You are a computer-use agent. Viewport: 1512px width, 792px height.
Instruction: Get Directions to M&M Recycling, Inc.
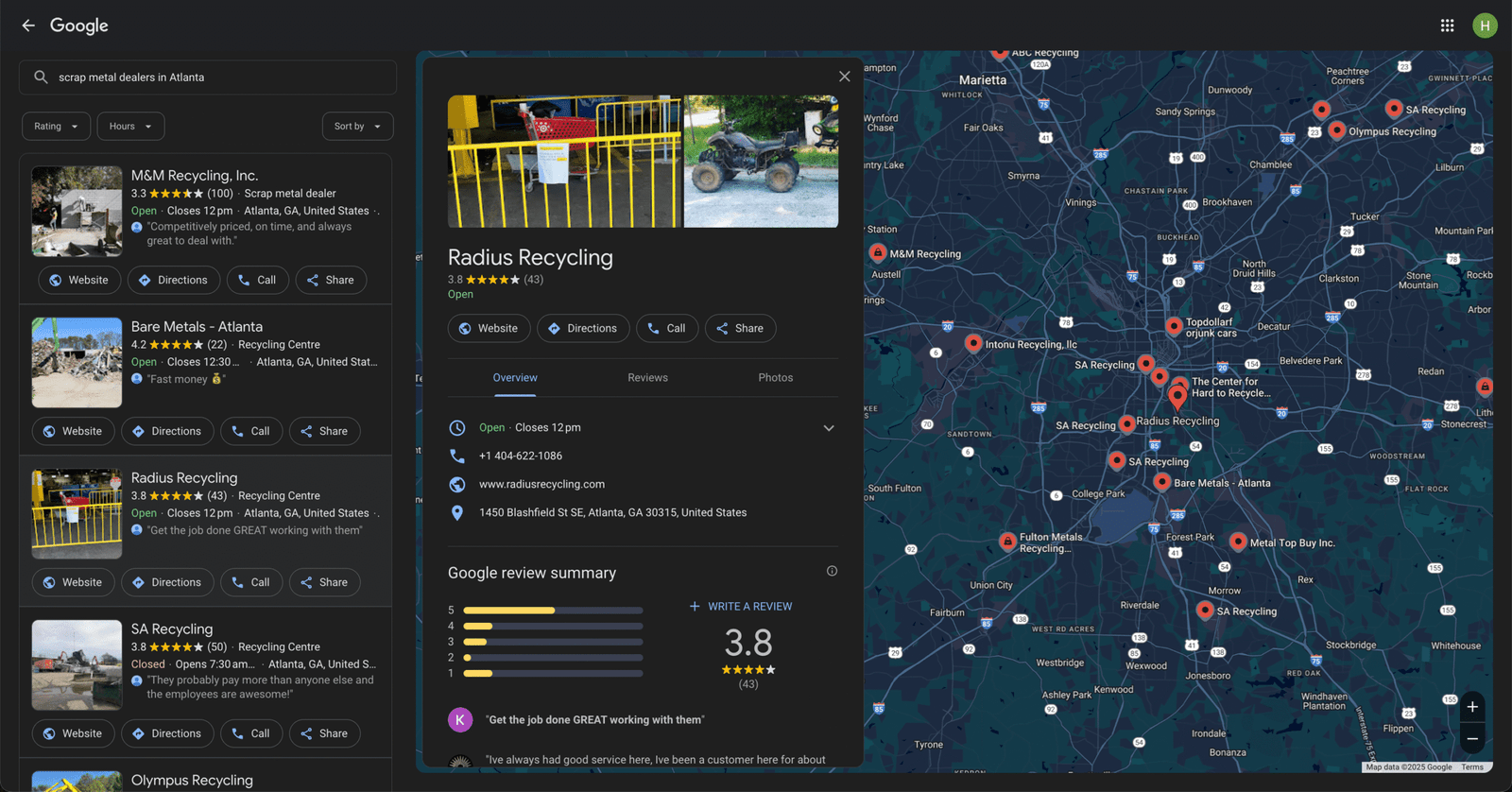[x=174, y=280]
